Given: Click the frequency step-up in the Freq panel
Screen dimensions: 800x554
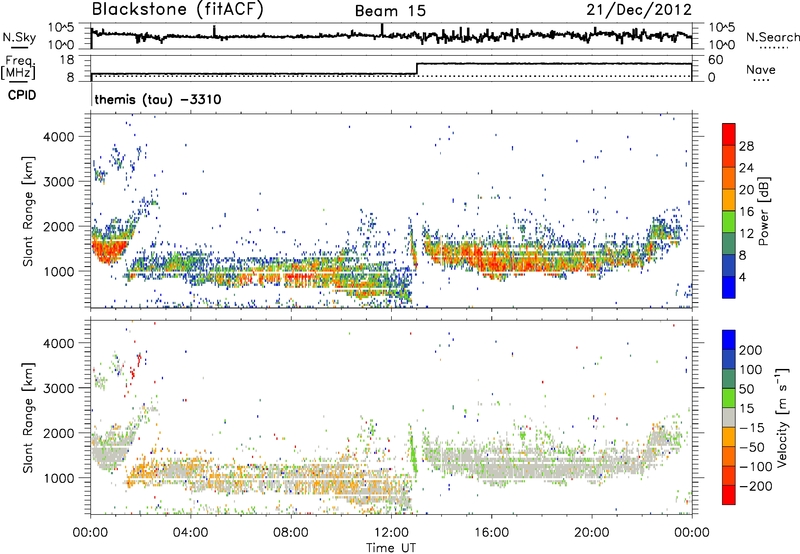Looking at the screenshot, I should 417,69.
